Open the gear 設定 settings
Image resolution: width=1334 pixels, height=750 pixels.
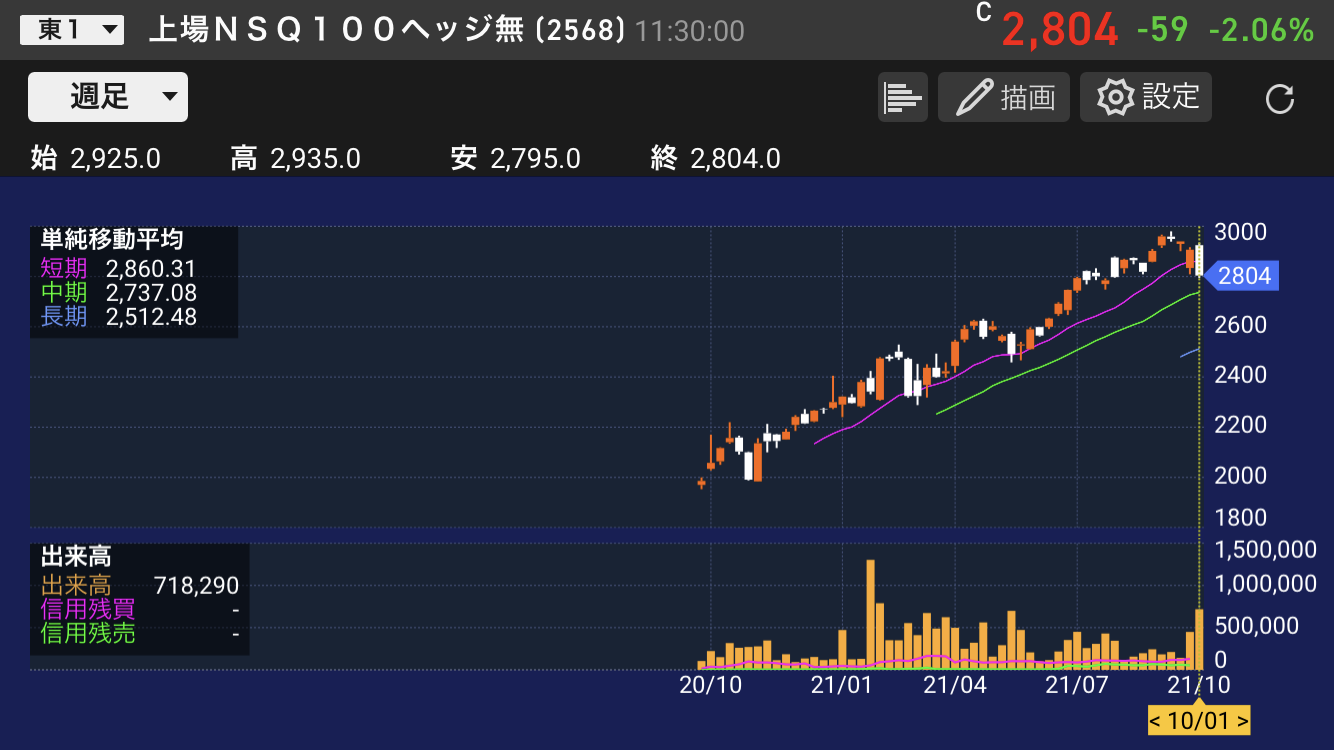pyautogui.click(x=1146, y=98)
